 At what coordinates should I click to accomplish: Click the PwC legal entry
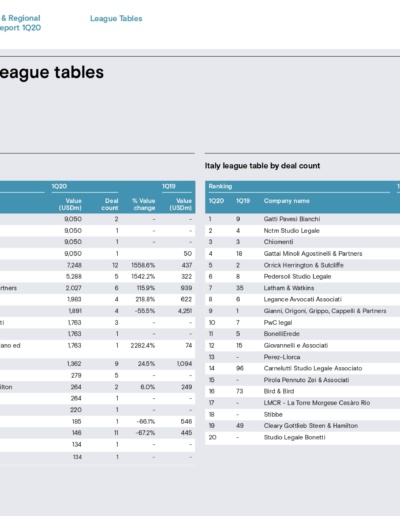pos(278,323)
